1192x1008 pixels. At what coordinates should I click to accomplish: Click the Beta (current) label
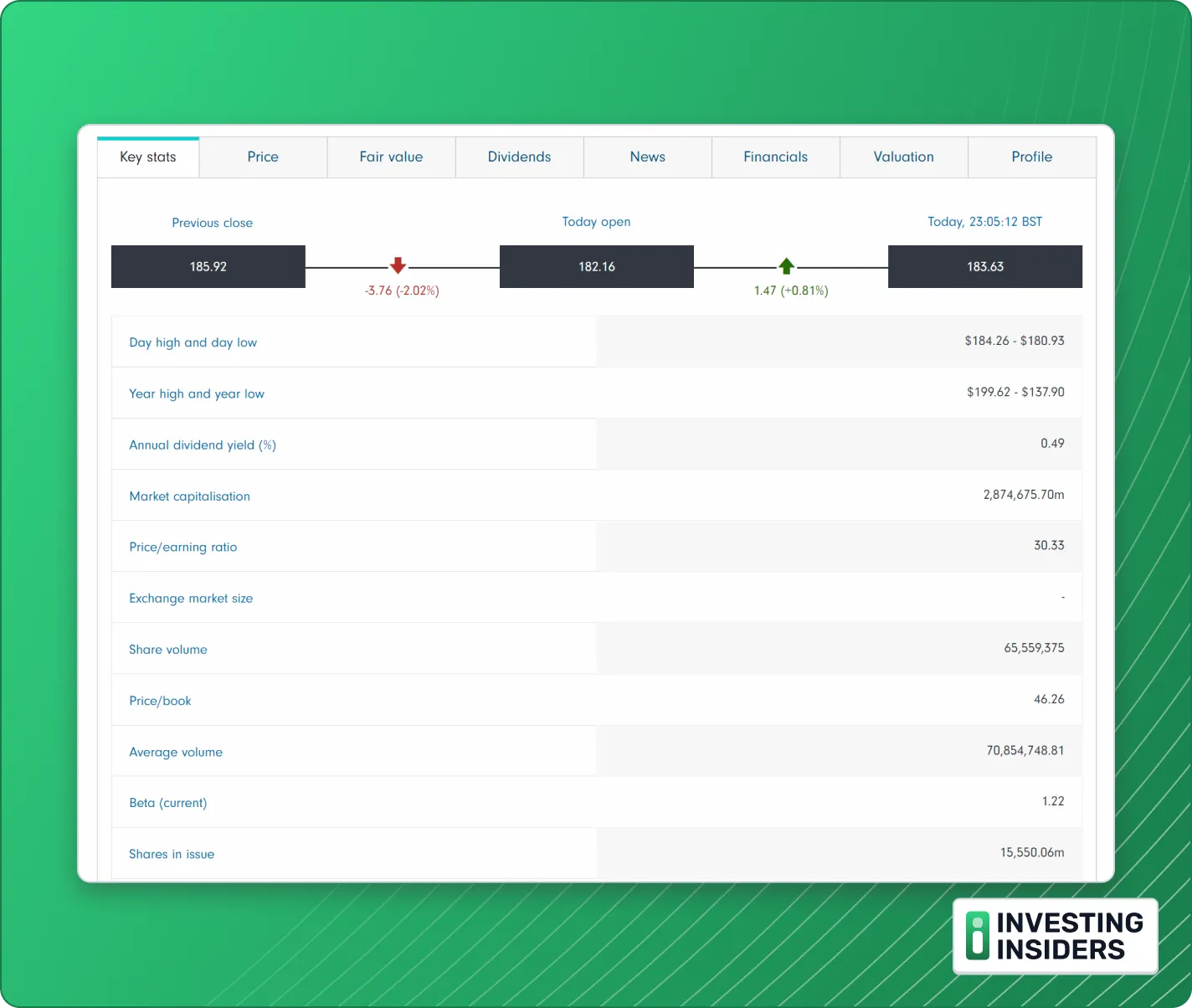pos(167,803)
